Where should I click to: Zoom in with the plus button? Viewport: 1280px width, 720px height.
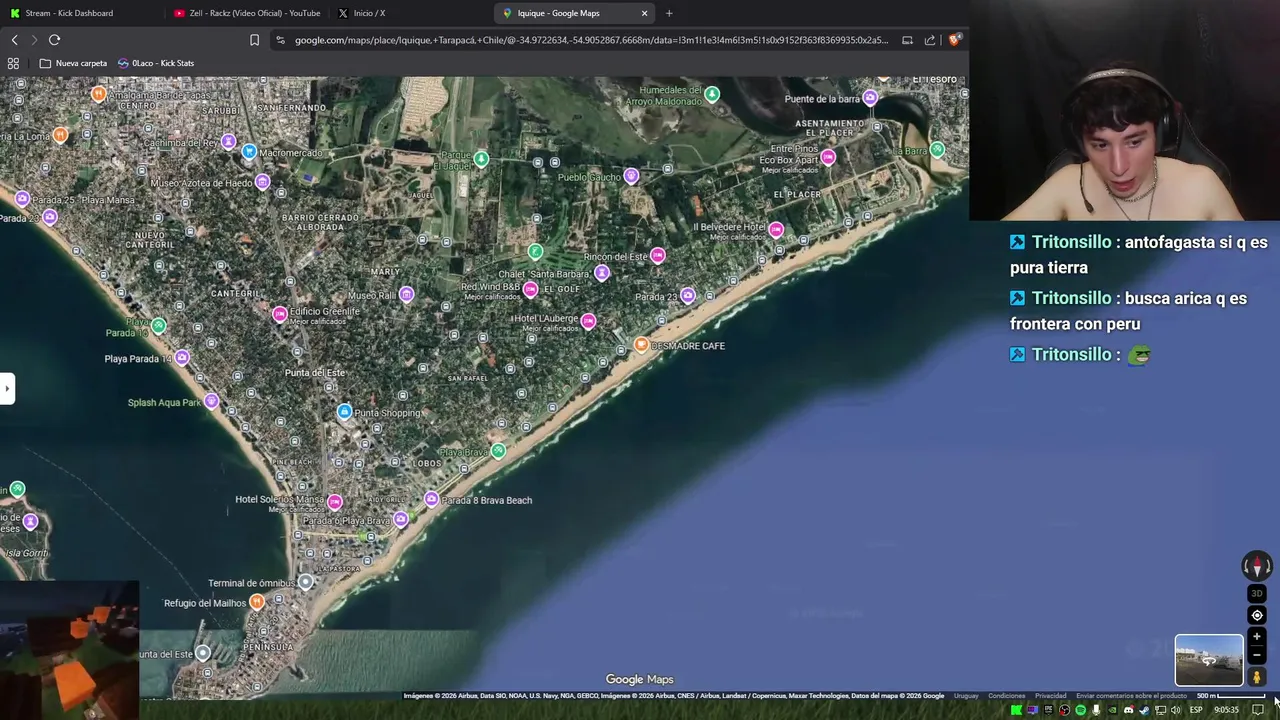coord(1257,636)
